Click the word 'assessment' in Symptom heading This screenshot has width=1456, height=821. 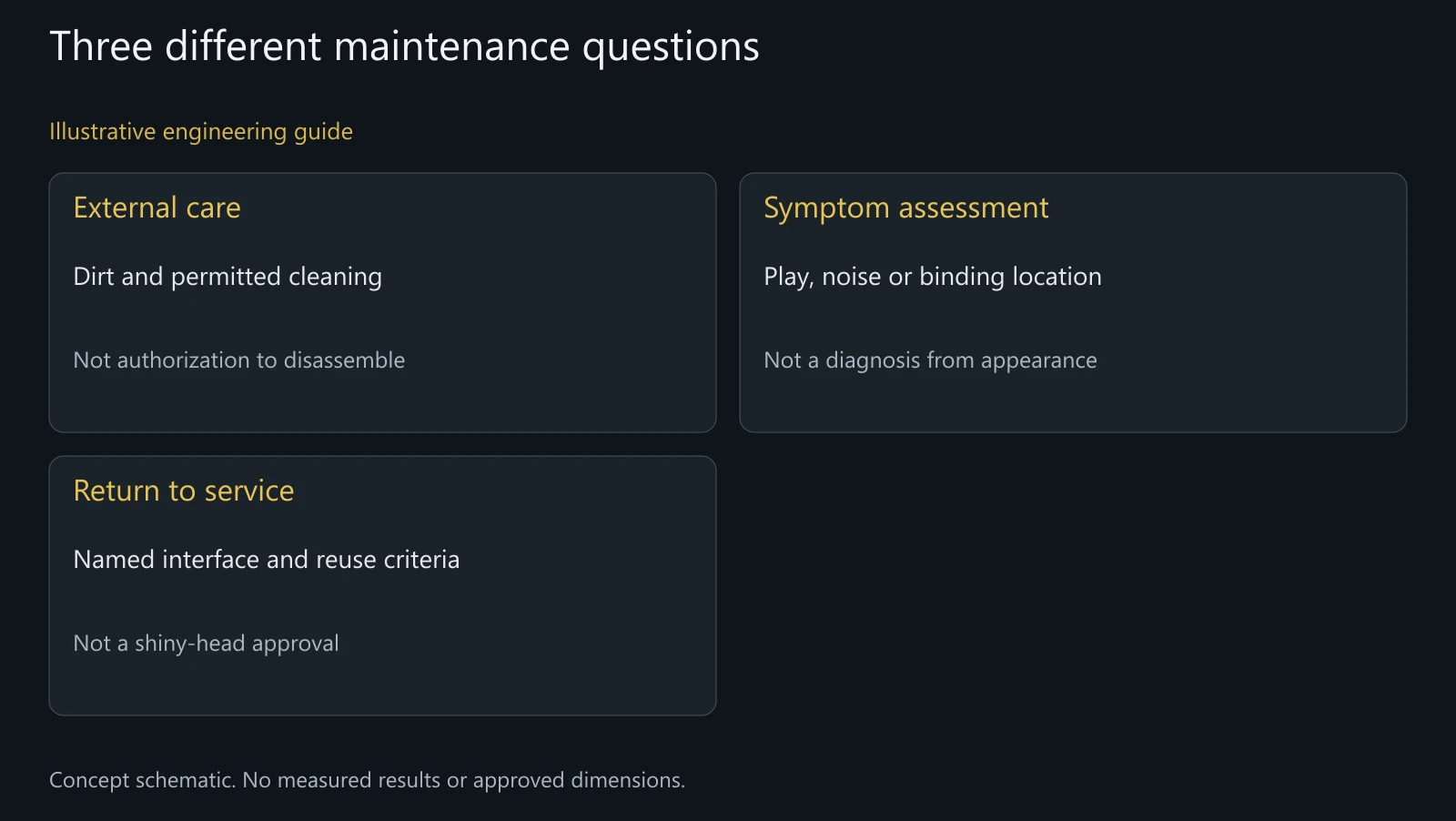point(973,208)
